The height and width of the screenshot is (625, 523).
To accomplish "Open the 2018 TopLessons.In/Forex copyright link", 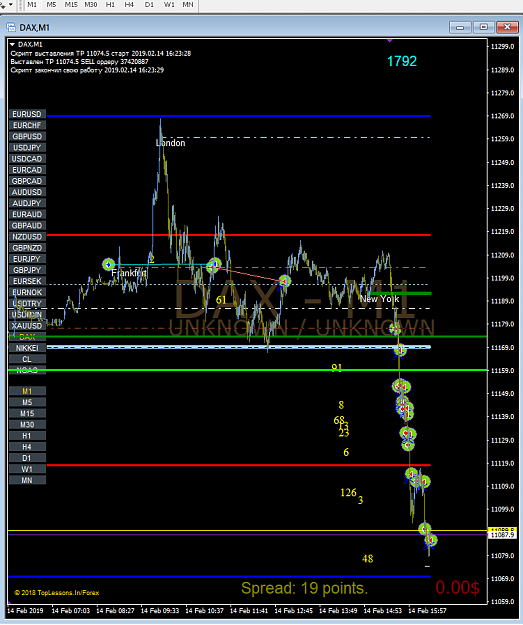I will (x=57, y=593).
